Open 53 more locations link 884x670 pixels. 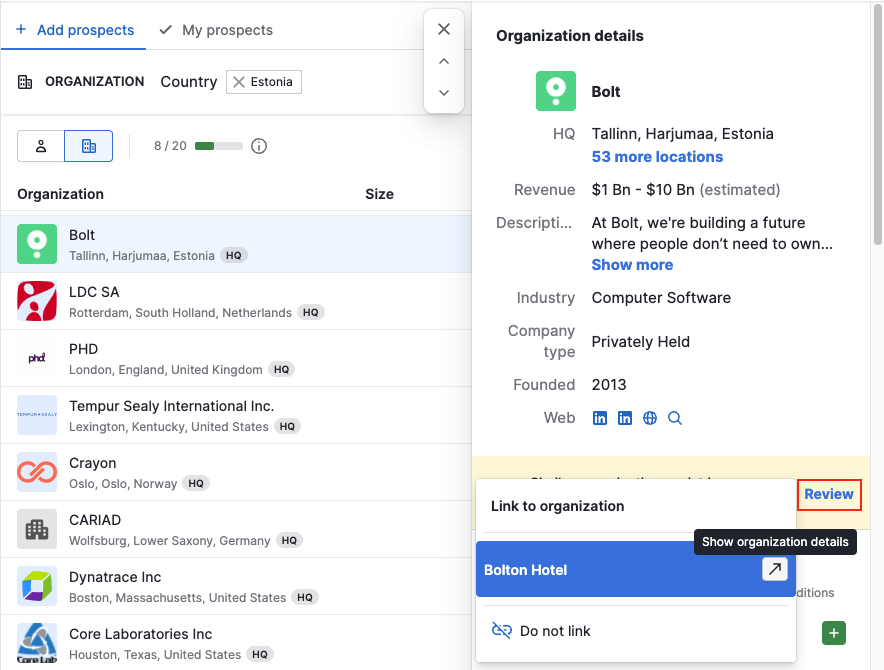point(657,157)
